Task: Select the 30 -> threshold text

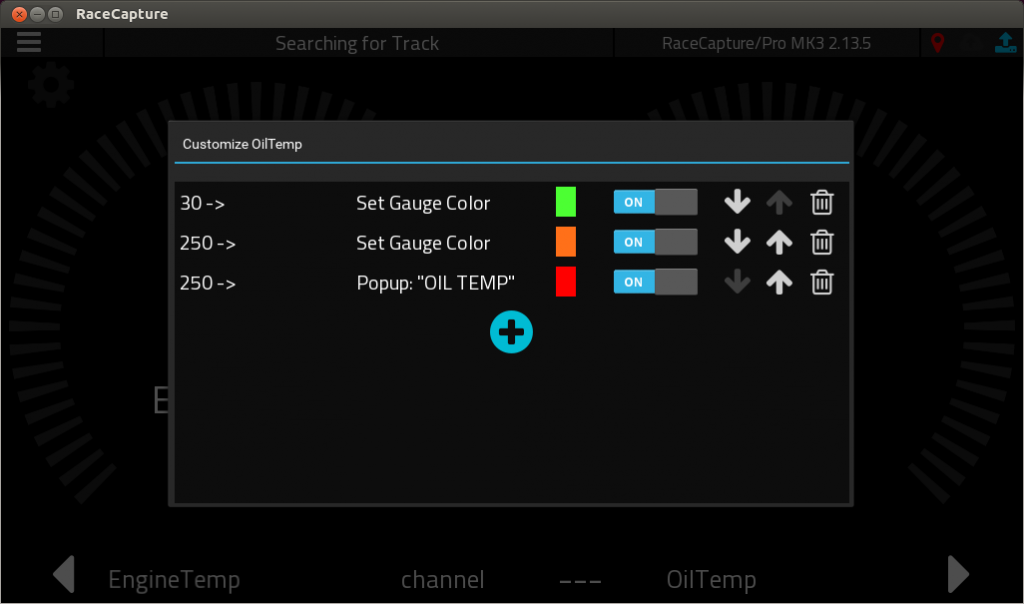Action: [202, 203]
